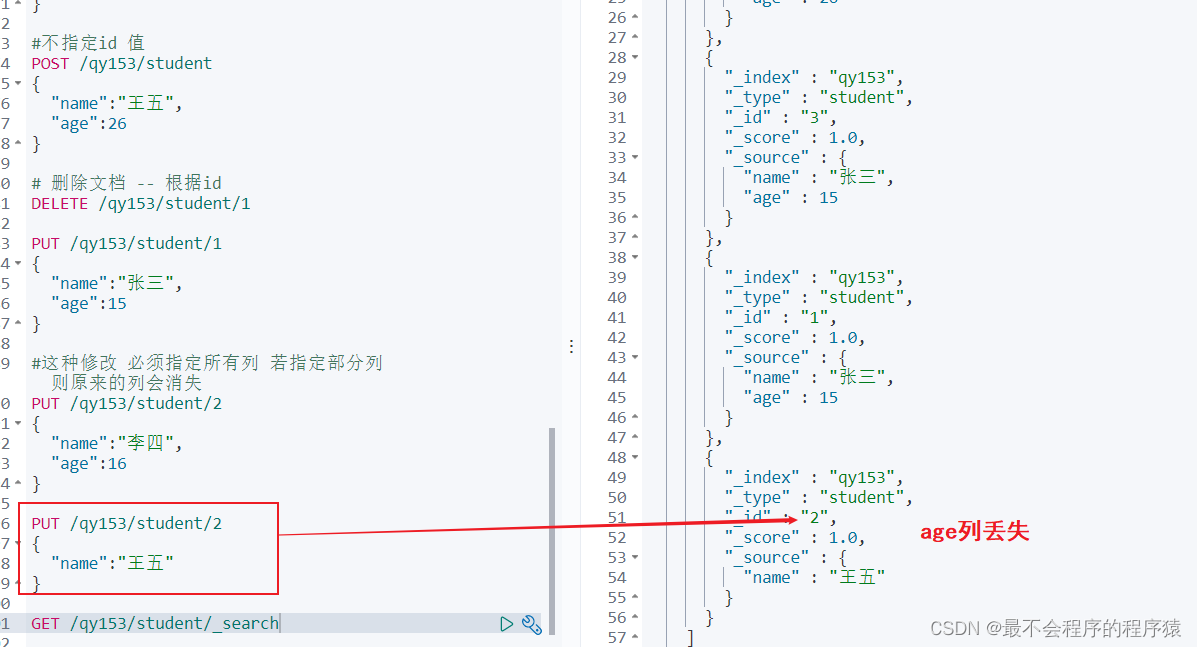Viewport: 1197px width, 647px height.
Task: Toggle the fold arrow on output line 38
Action: point(635,258)
